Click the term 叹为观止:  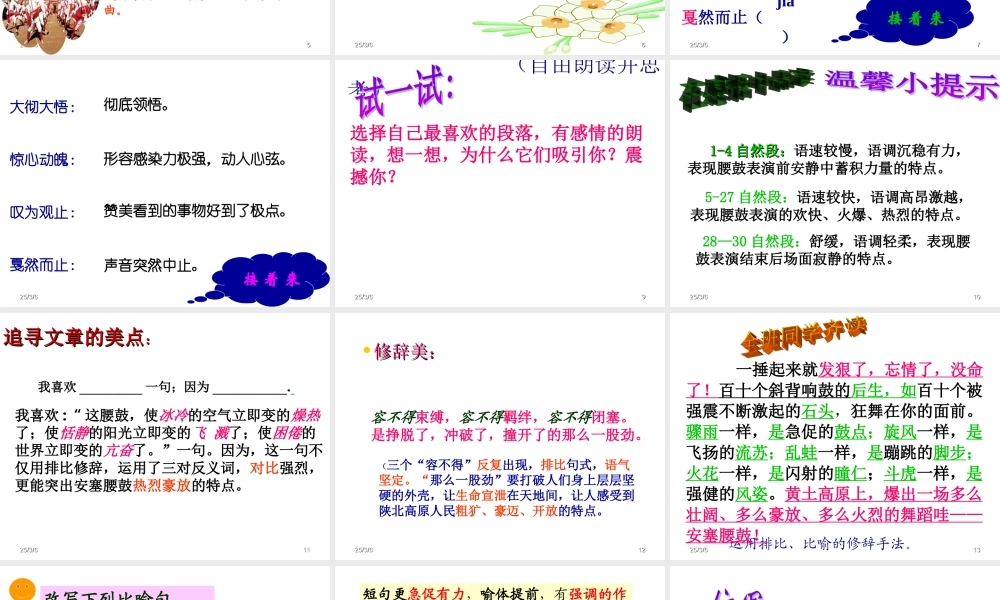42,212
